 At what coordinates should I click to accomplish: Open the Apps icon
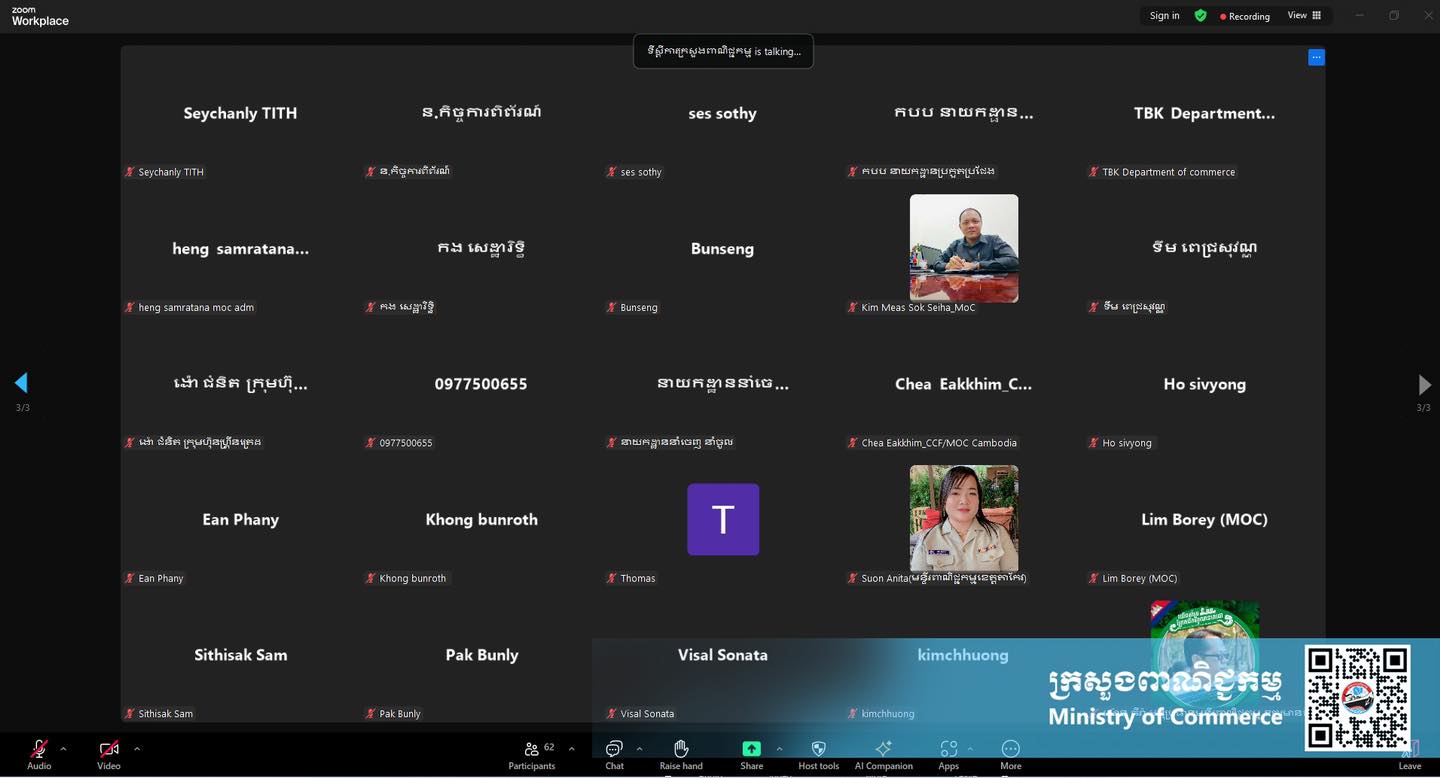948,749
